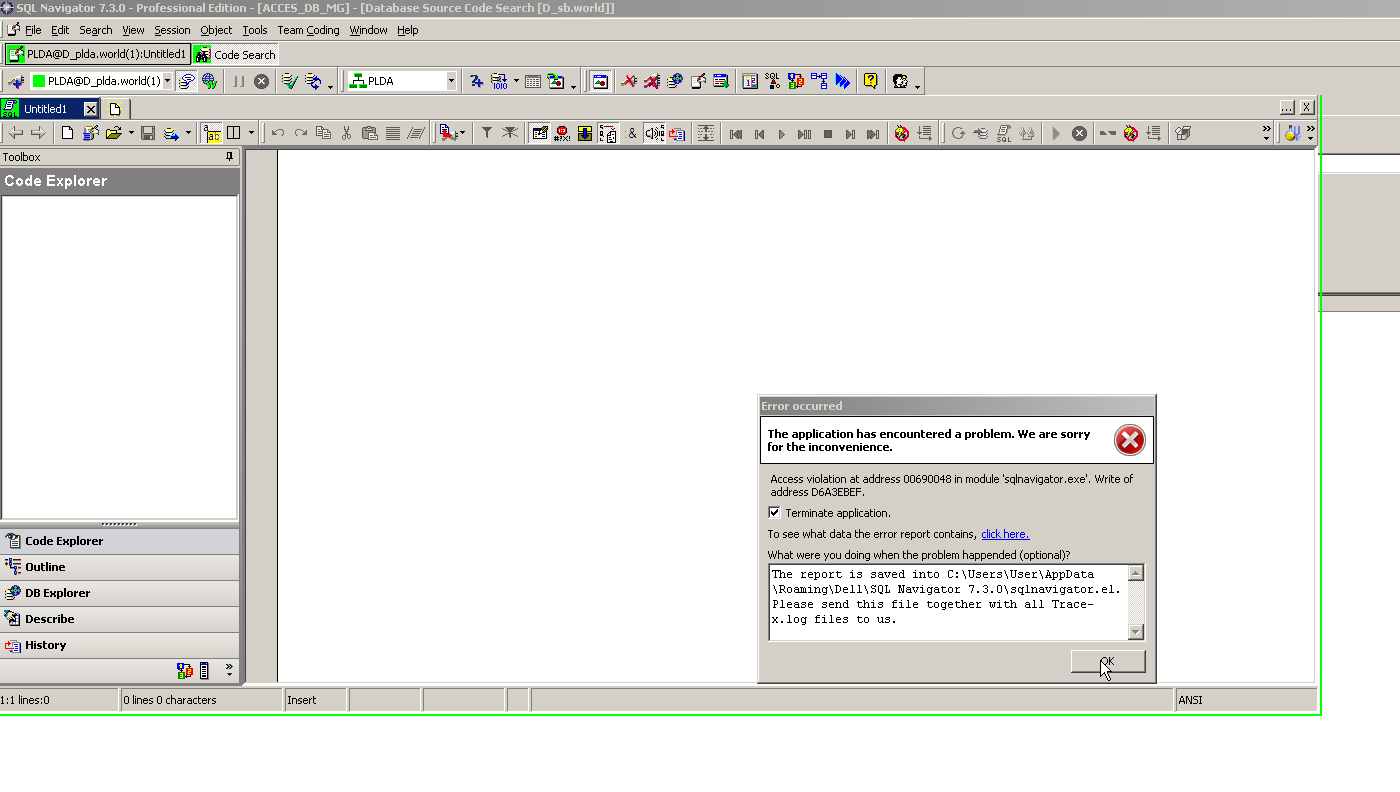Open the Team Coding menu

(308, 30)
